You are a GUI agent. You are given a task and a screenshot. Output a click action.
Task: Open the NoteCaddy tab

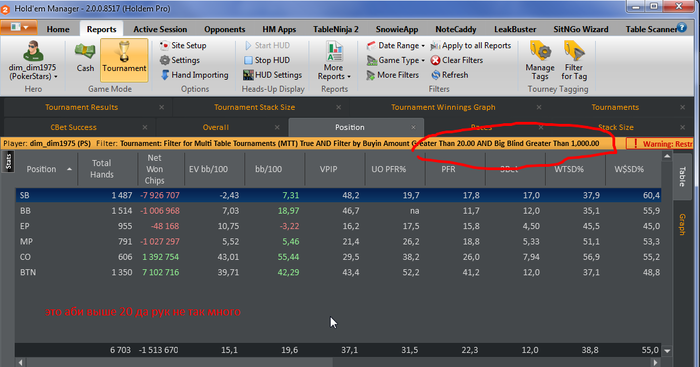click(456, 29)
